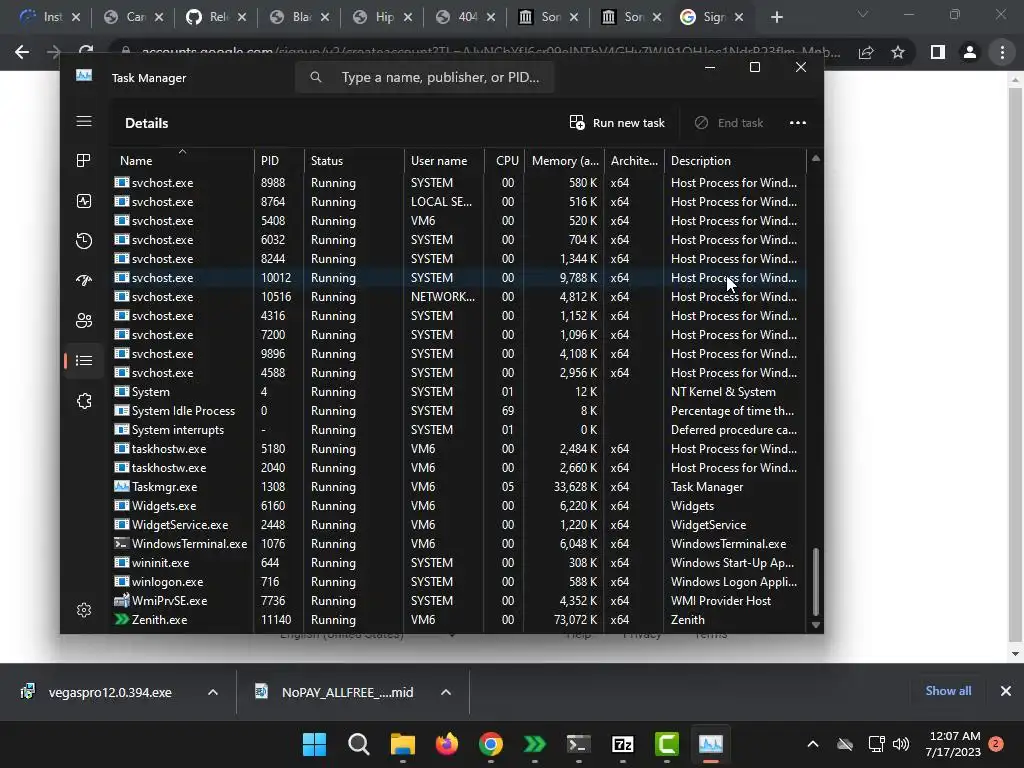The width and height of the screenshot is (1024, 768).
Task: Select the Zenith.exe process row
Action: [459, 620]
